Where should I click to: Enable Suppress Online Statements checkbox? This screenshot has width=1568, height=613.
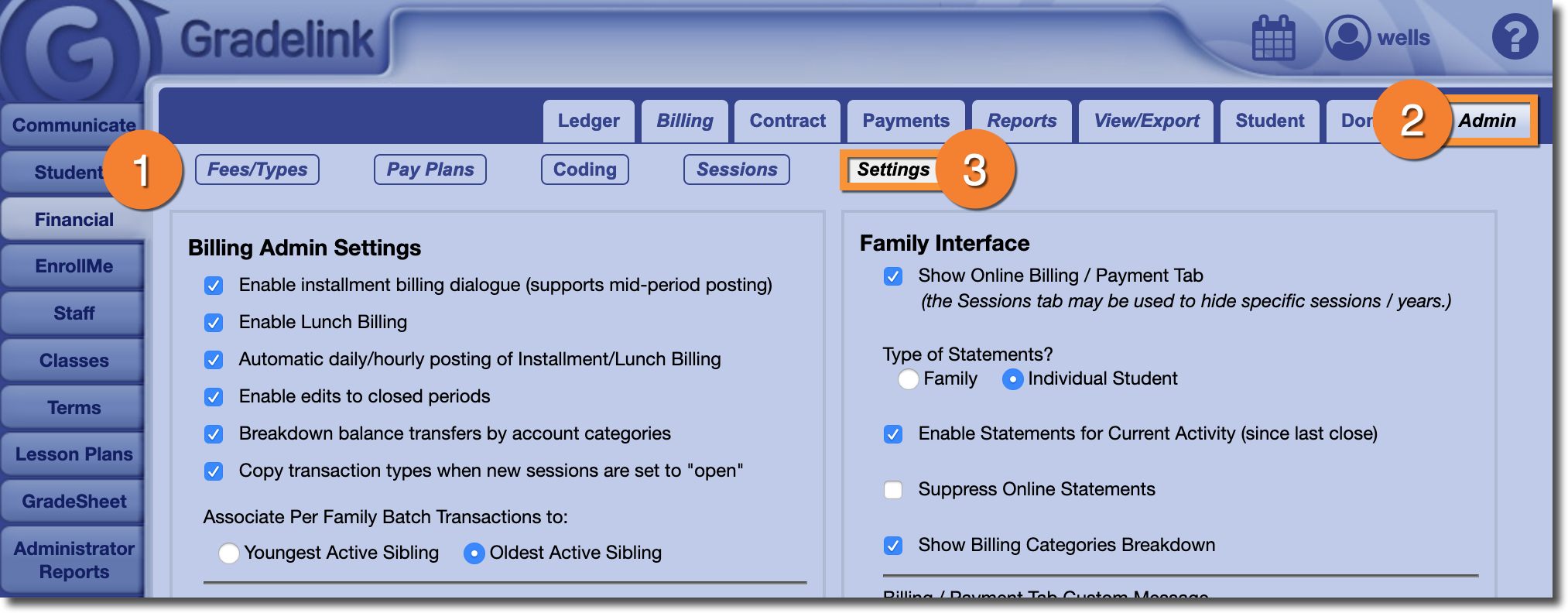pos(893,490)
